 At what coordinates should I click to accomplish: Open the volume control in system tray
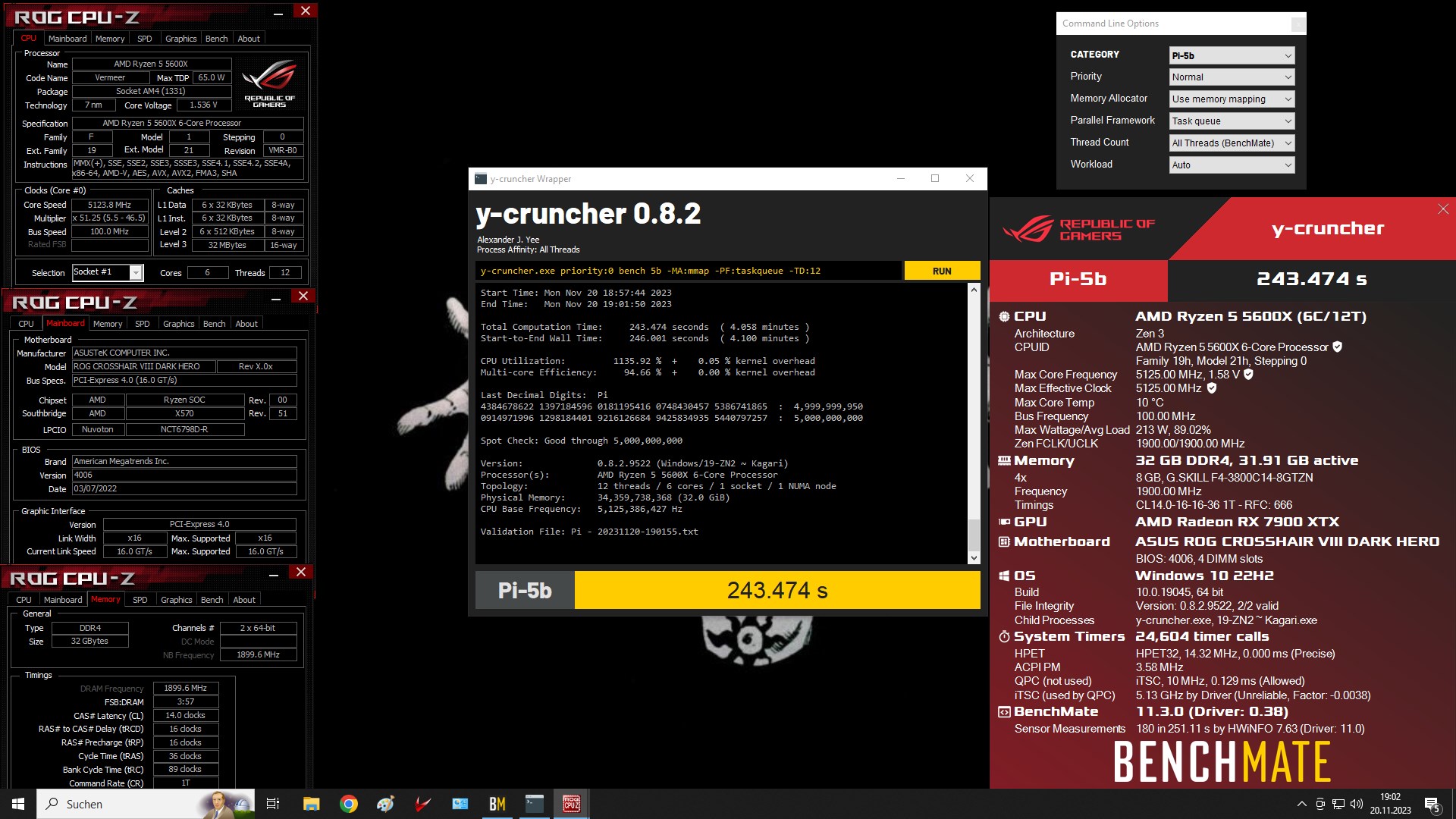[x=1356, y=804]
